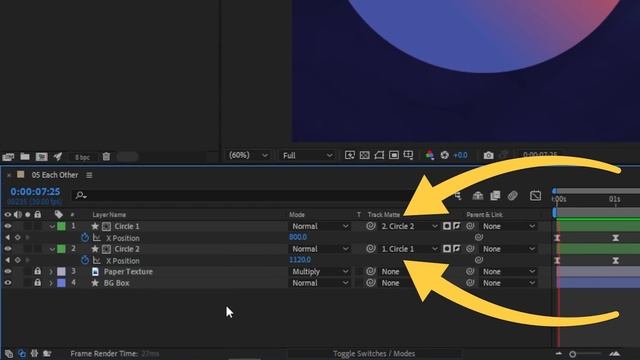Open the Full resolution dropdown
Viewport: 640px width, 360px height.
(307, 156)
